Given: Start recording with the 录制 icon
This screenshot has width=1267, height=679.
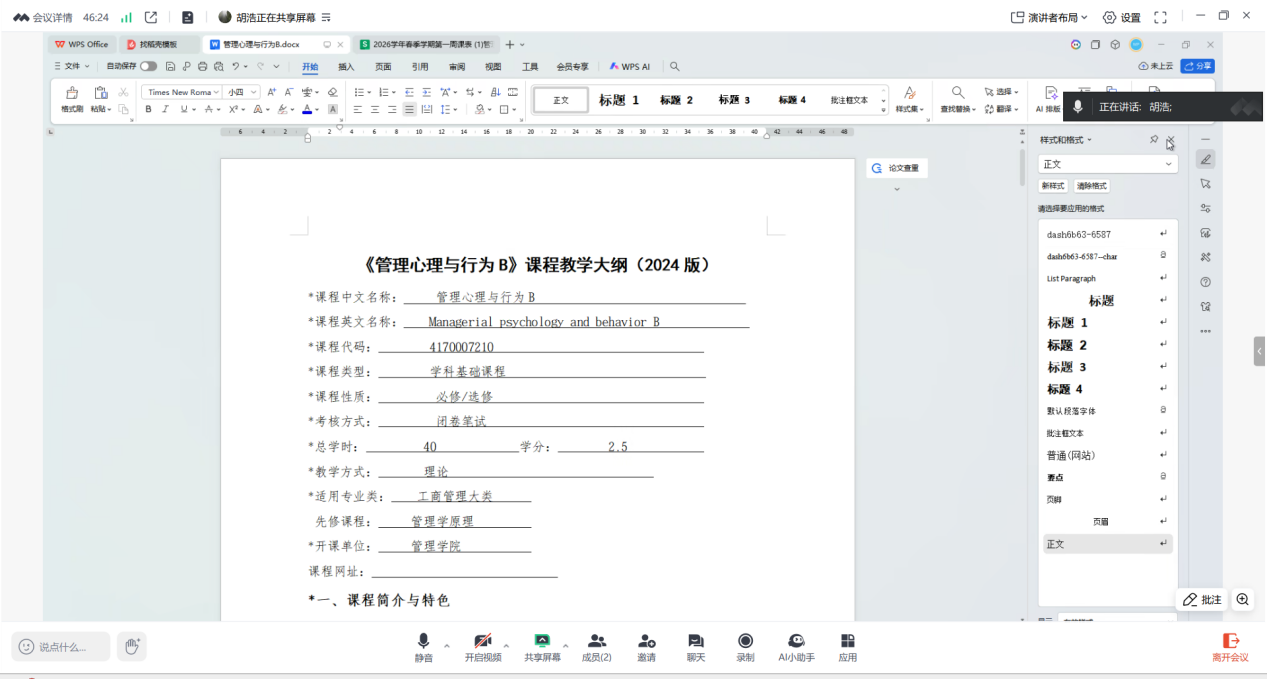Looking at the screenshot, I should [x=745, y=646].
